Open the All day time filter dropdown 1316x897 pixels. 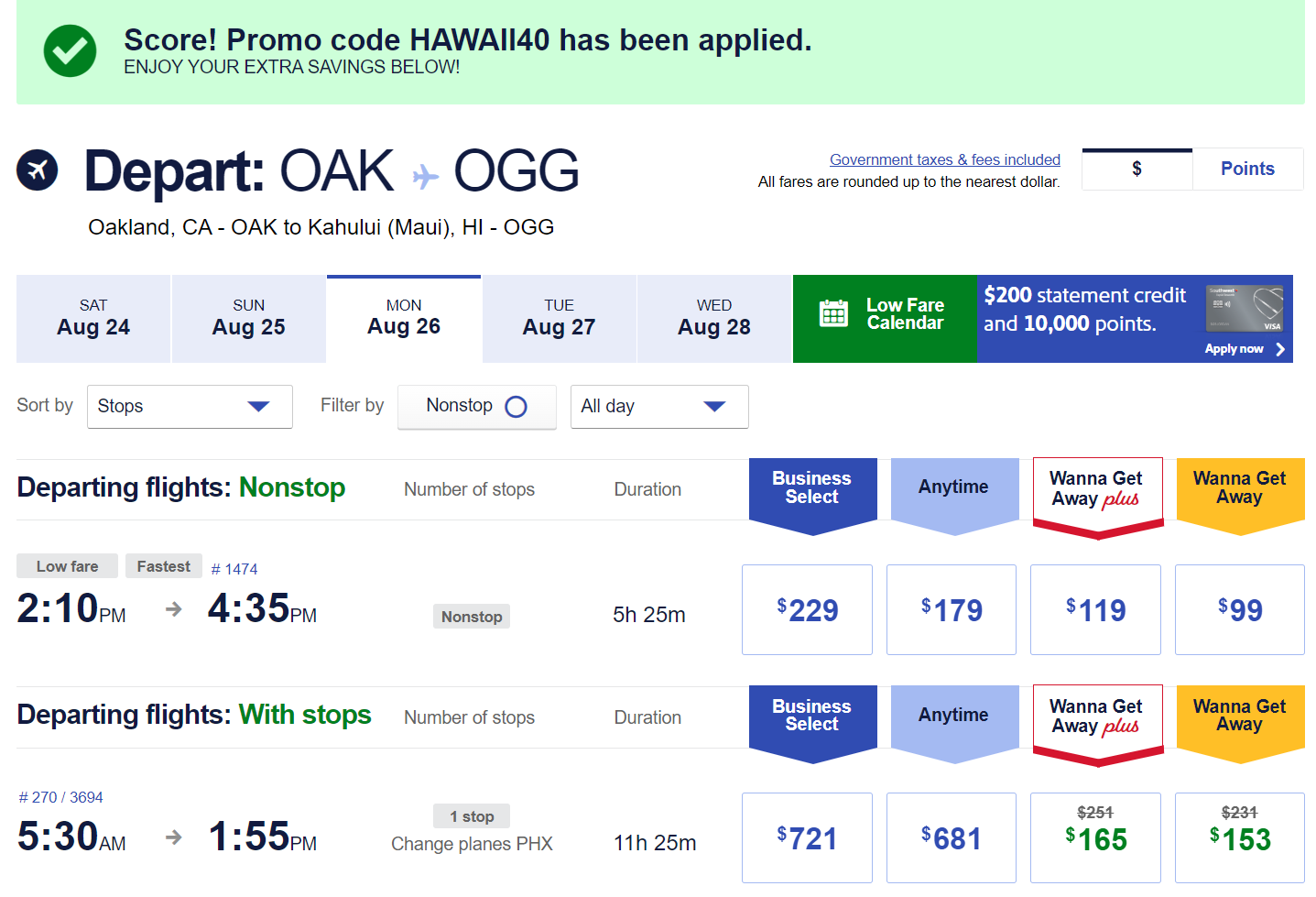coord(658,406)
